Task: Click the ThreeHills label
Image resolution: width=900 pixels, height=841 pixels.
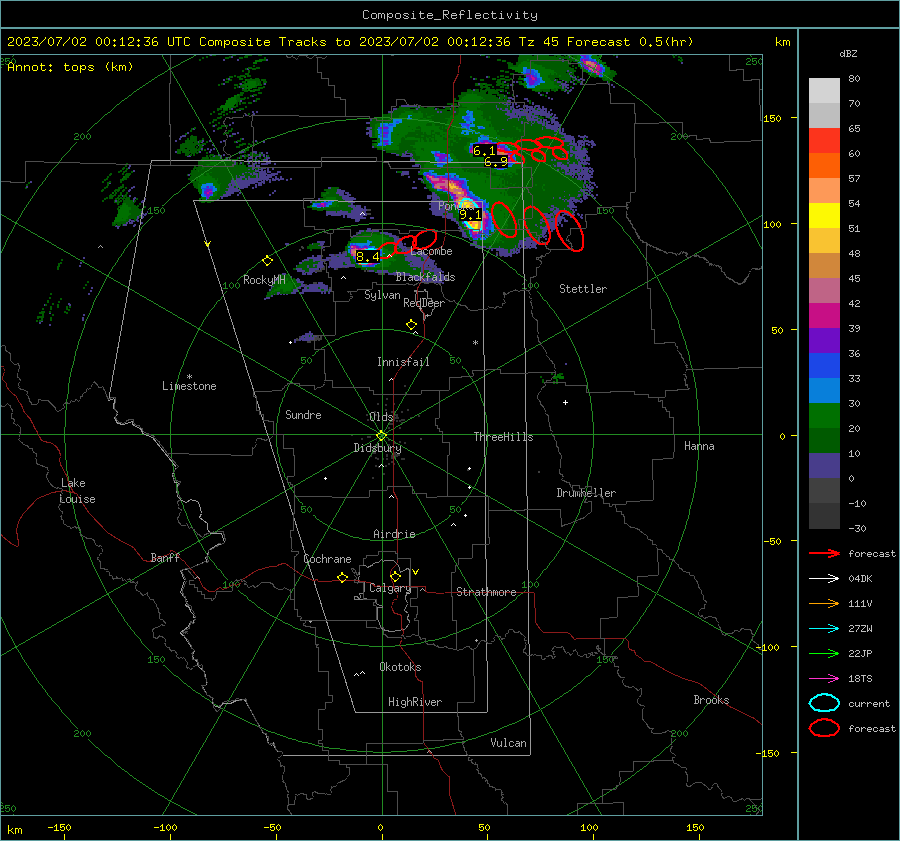Action: [503, 437]
